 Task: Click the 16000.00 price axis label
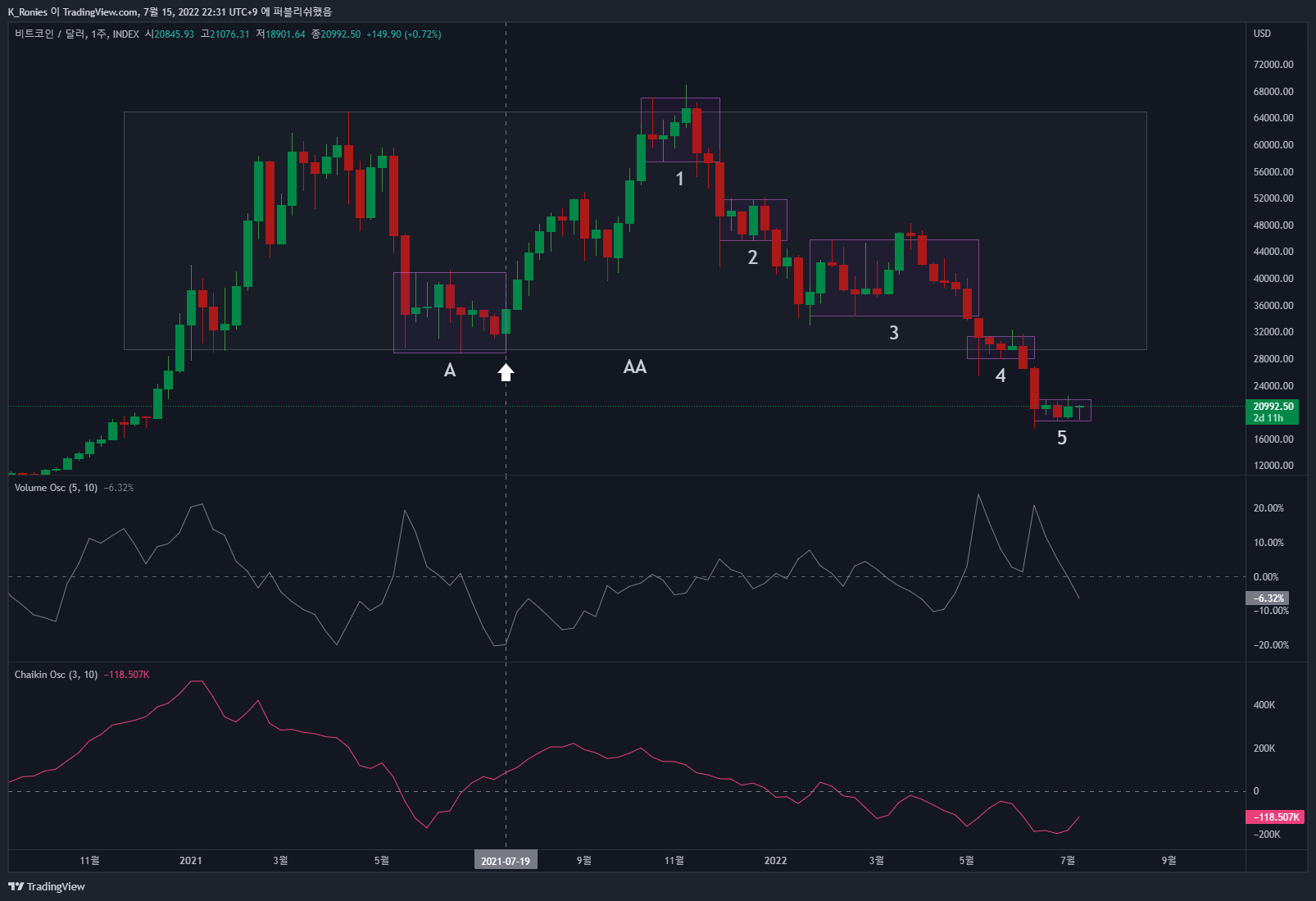click(1273, 439)
